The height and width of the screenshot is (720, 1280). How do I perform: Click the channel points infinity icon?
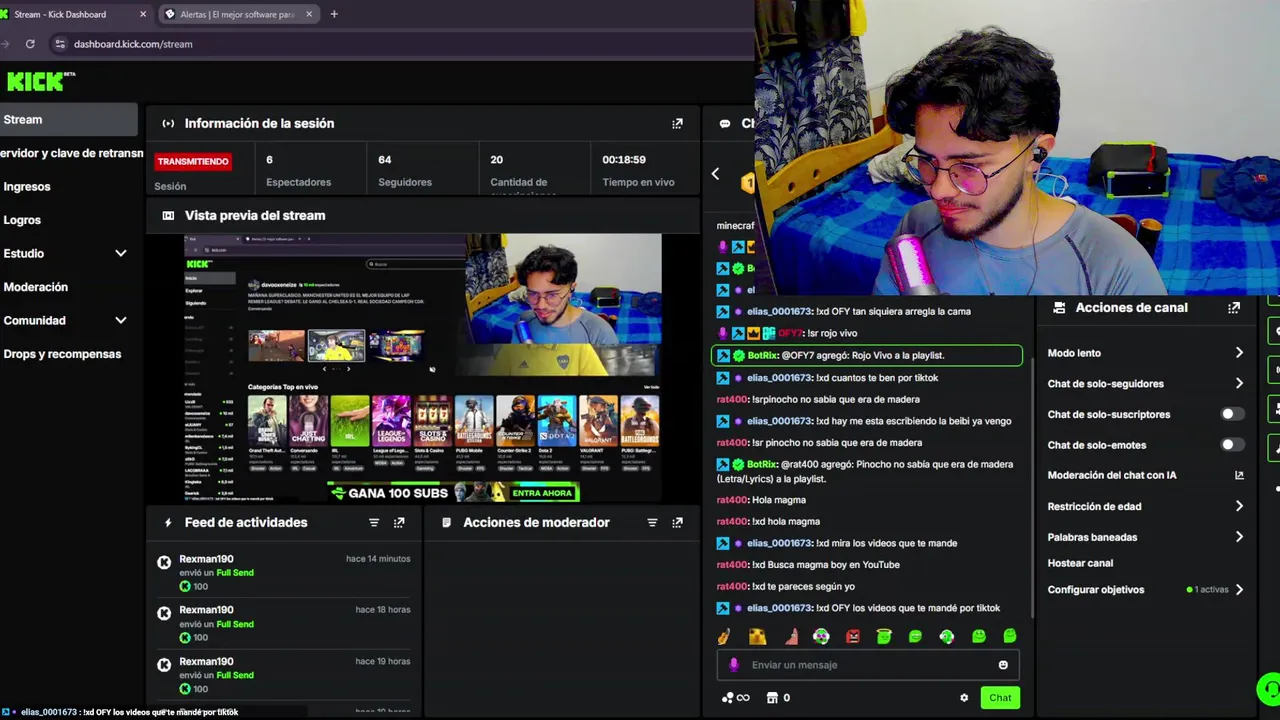click(735, 698)
